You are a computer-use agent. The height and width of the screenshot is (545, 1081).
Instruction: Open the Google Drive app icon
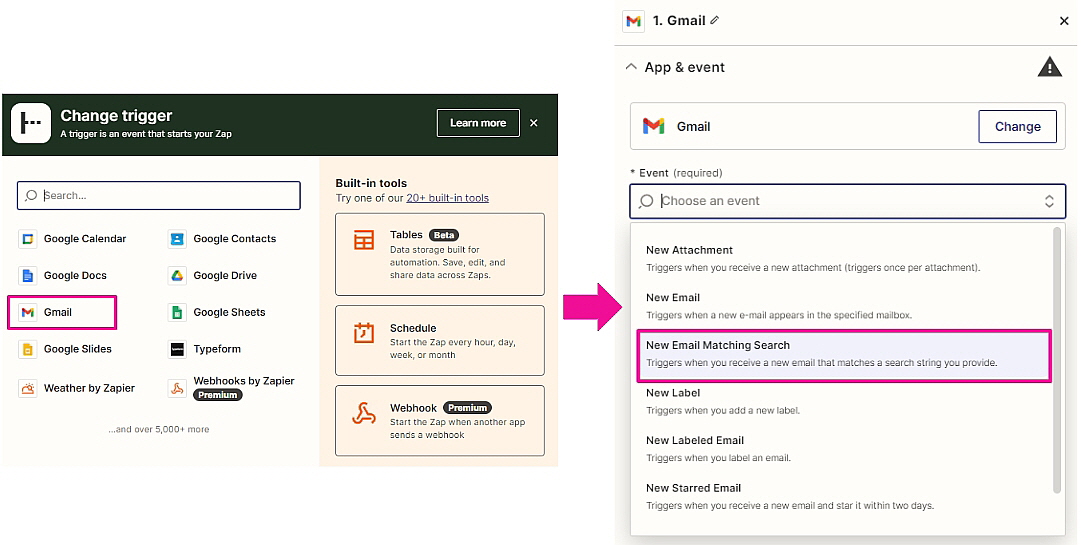click(x=177, y=276)
